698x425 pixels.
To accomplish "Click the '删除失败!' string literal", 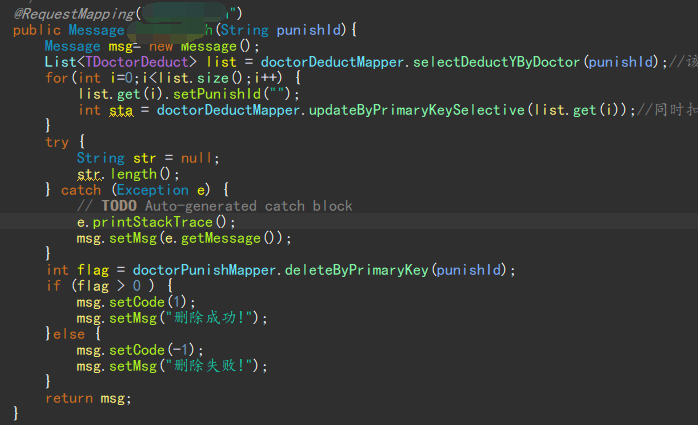I will click(209, 366).
